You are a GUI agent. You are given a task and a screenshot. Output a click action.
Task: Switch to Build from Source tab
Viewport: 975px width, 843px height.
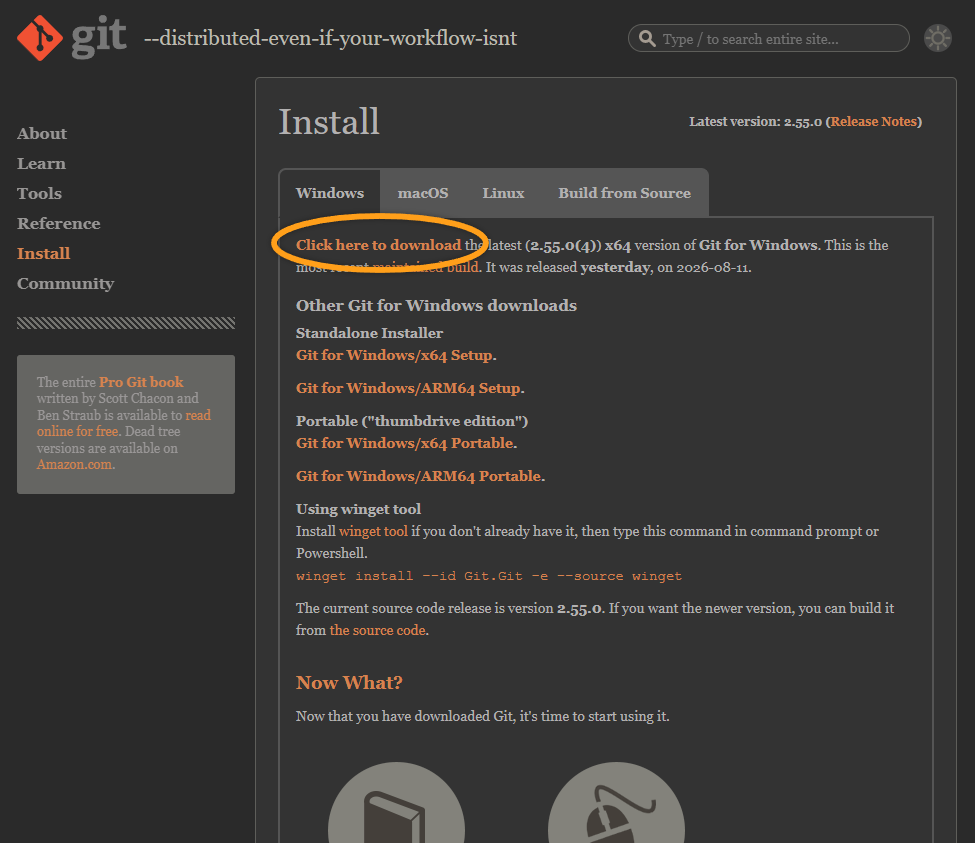[624, 193]
